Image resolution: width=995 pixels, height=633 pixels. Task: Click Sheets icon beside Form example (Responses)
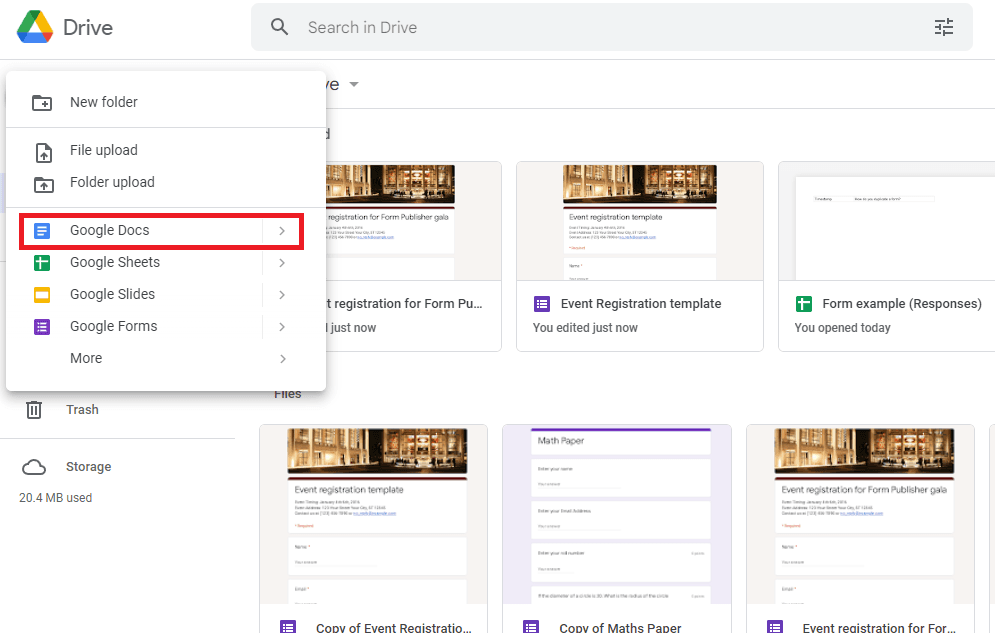pyautogui.click(x=803, y=304)
